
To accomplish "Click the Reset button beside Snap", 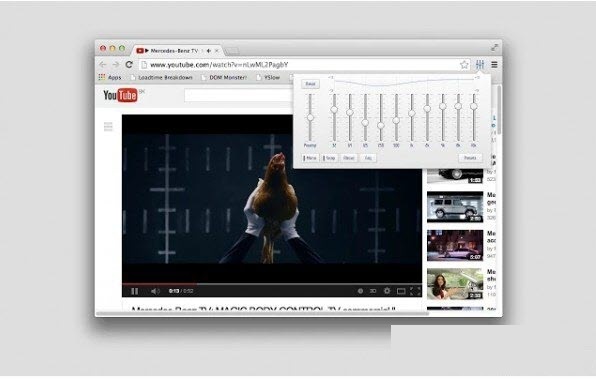I will 349,158.
